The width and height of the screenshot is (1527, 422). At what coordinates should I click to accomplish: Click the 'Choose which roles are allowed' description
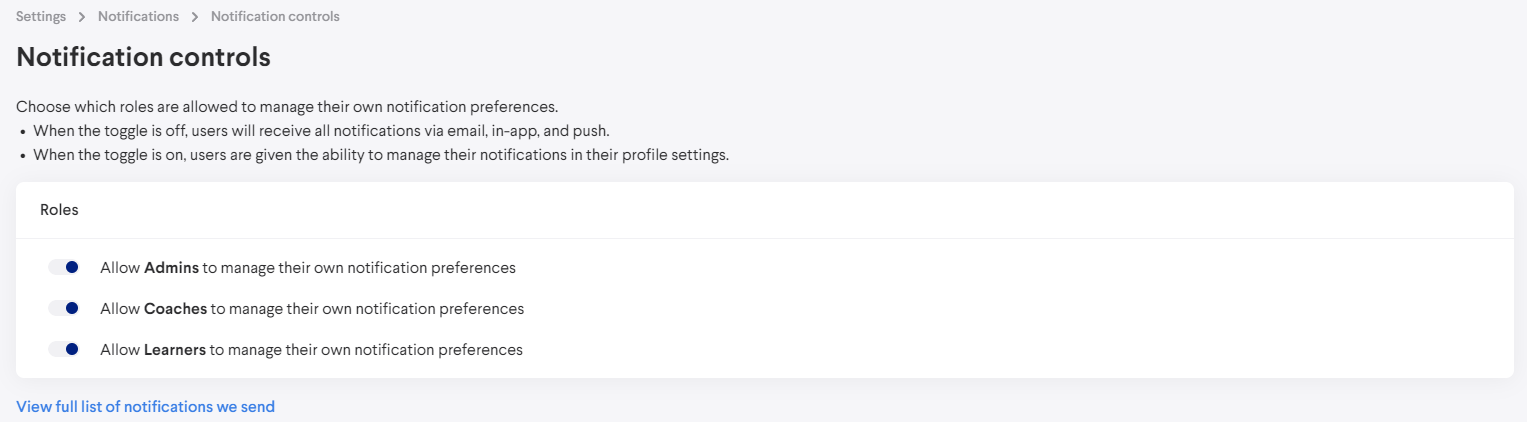(x=287, y=106)
